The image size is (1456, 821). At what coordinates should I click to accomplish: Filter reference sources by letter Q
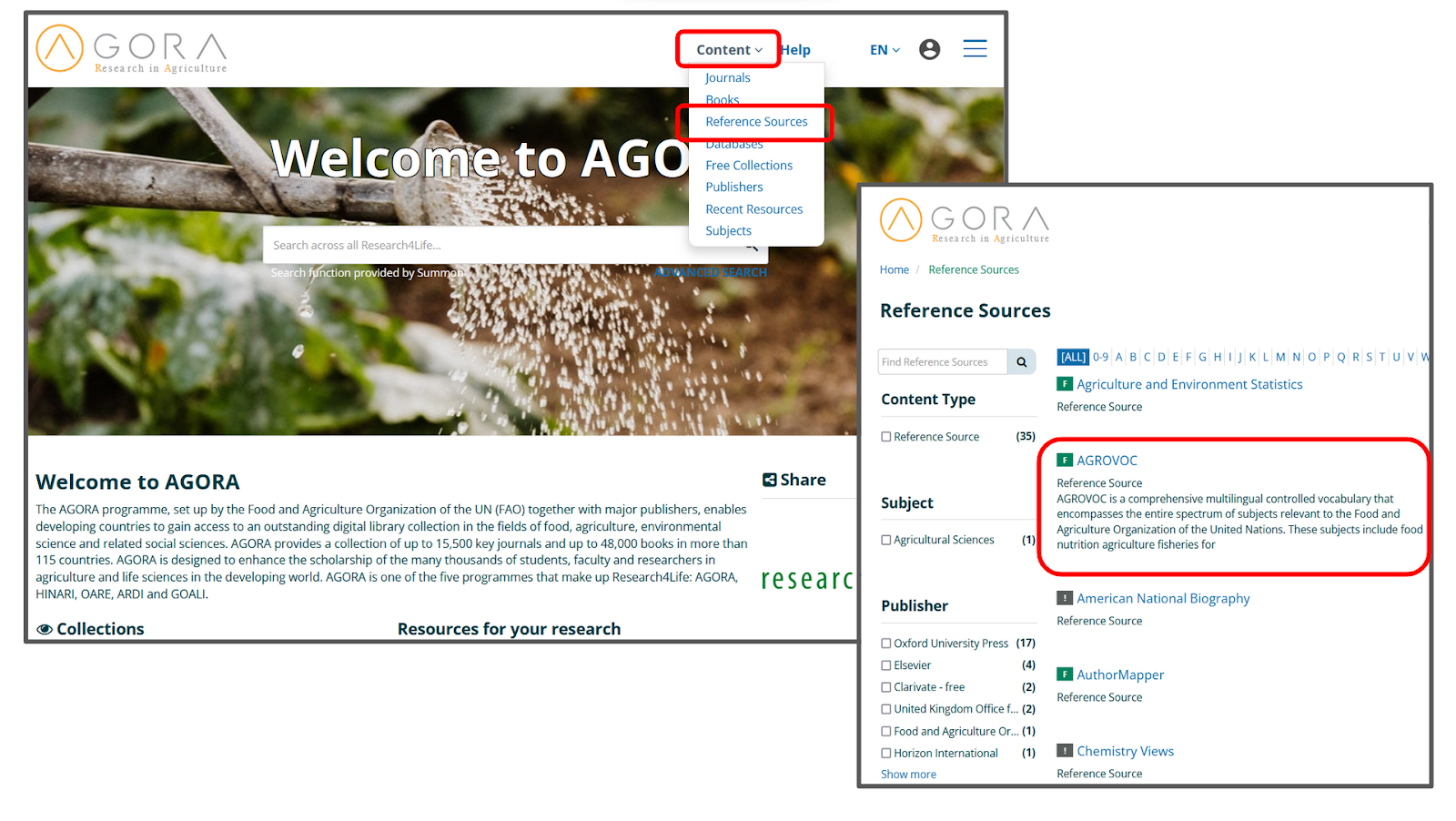click(1340, 357)
